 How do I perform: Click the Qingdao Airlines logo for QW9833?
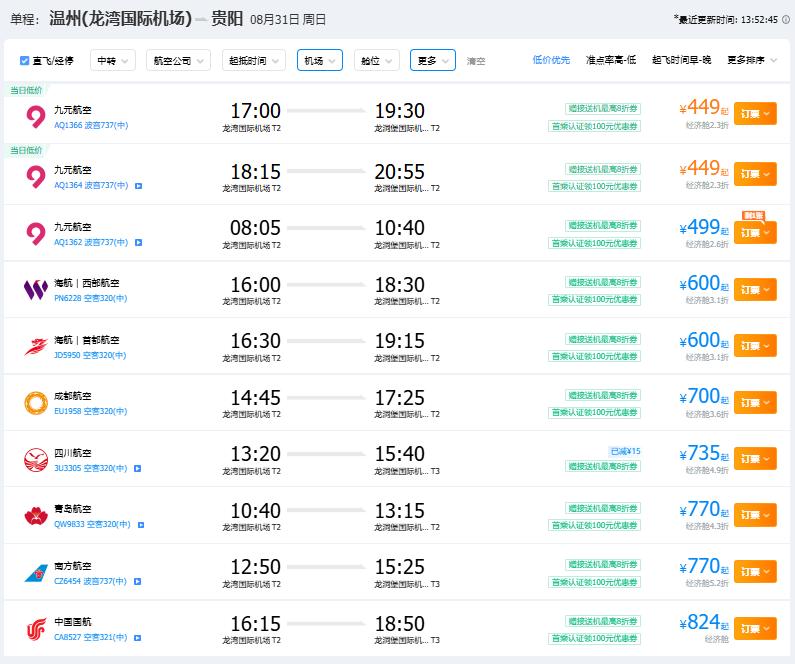tap(35, 516)
